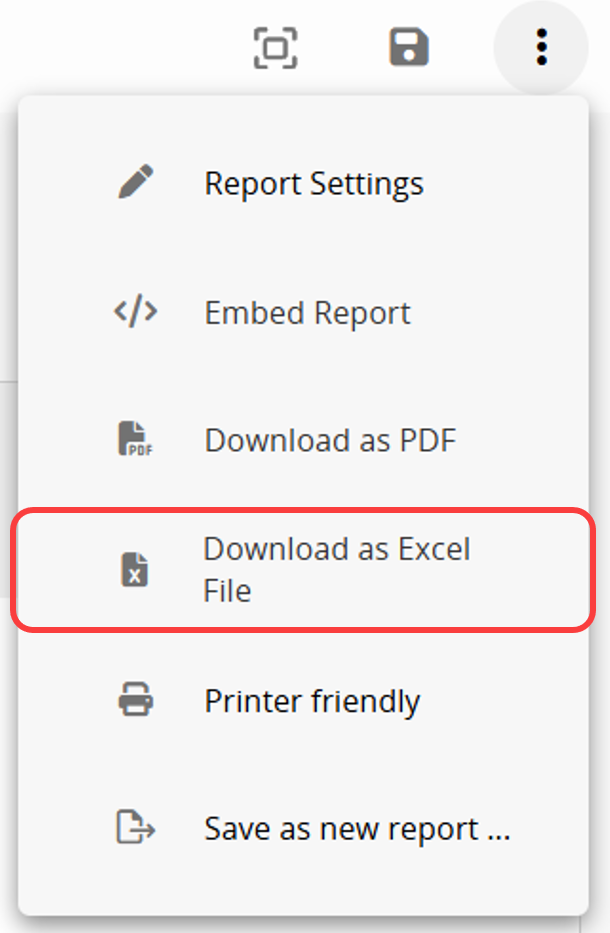Close the three-dot more options menu
The height and width of the screenshot is (933, 610).
pyautogui.click(x=541, y=47)
